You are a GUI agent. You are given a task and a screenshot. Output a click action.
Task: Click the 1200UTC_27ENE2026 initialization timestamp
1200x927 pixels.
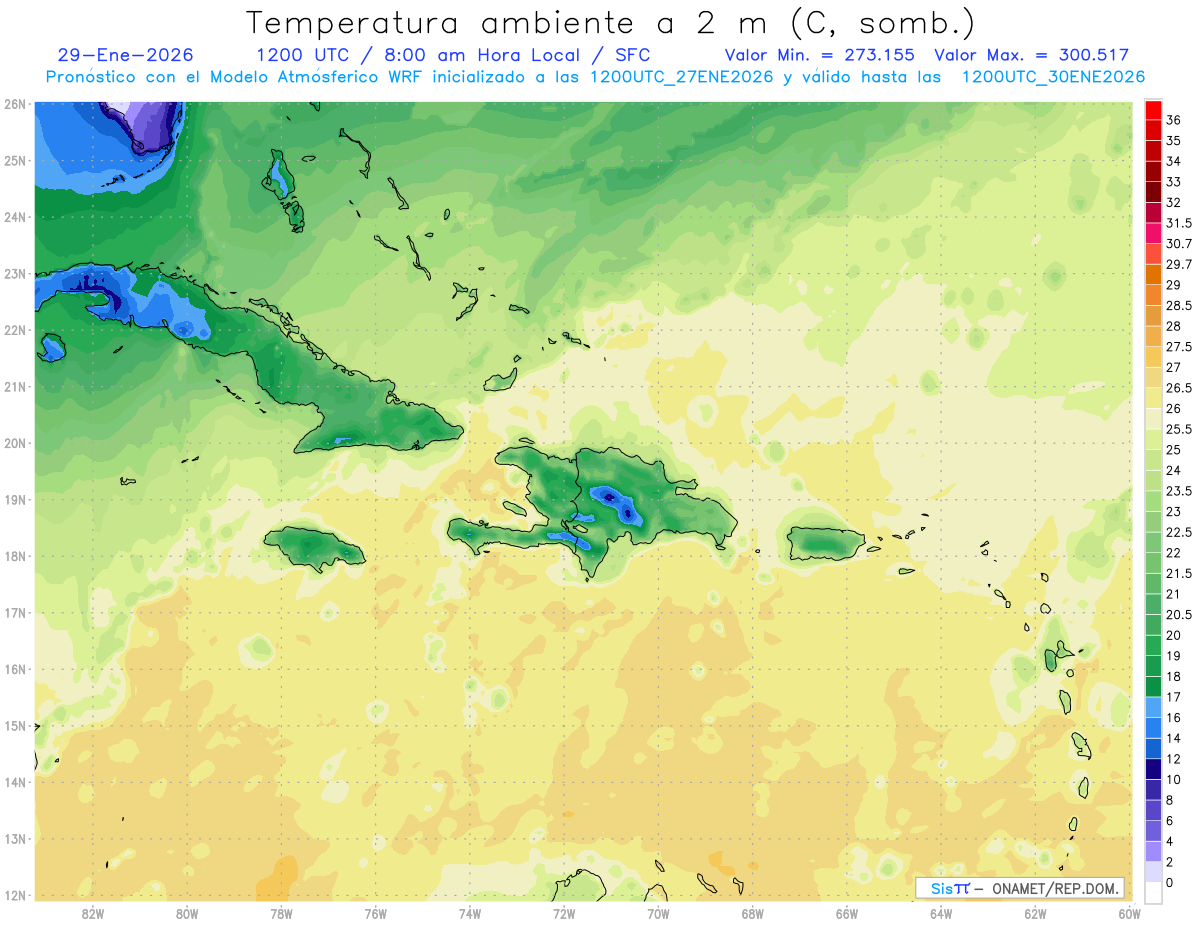coord(682,76)
